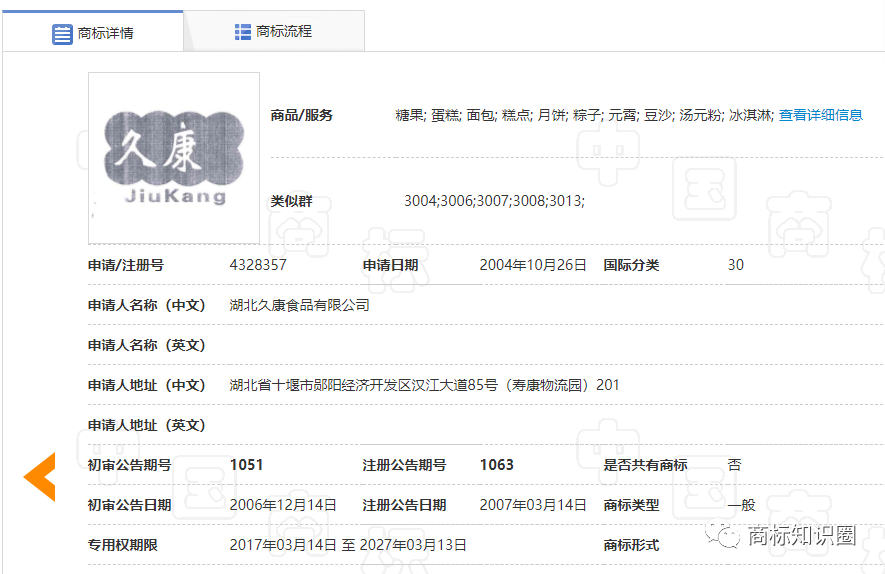The width and height of the screenshot is (885, 574).
Task: Click the 类似群 label
Action: click(x=291, y=201)
